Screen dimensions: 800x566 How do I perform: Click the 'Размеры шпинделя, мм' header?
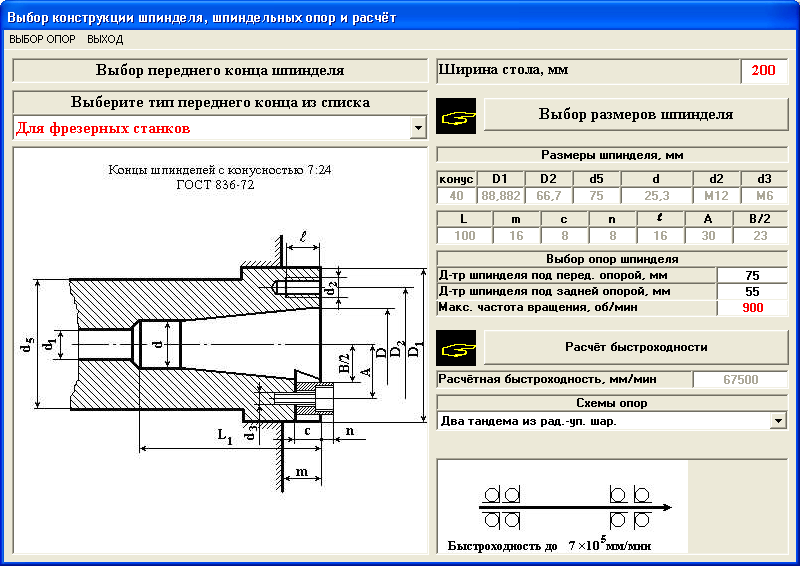click(x=612, y=155)
